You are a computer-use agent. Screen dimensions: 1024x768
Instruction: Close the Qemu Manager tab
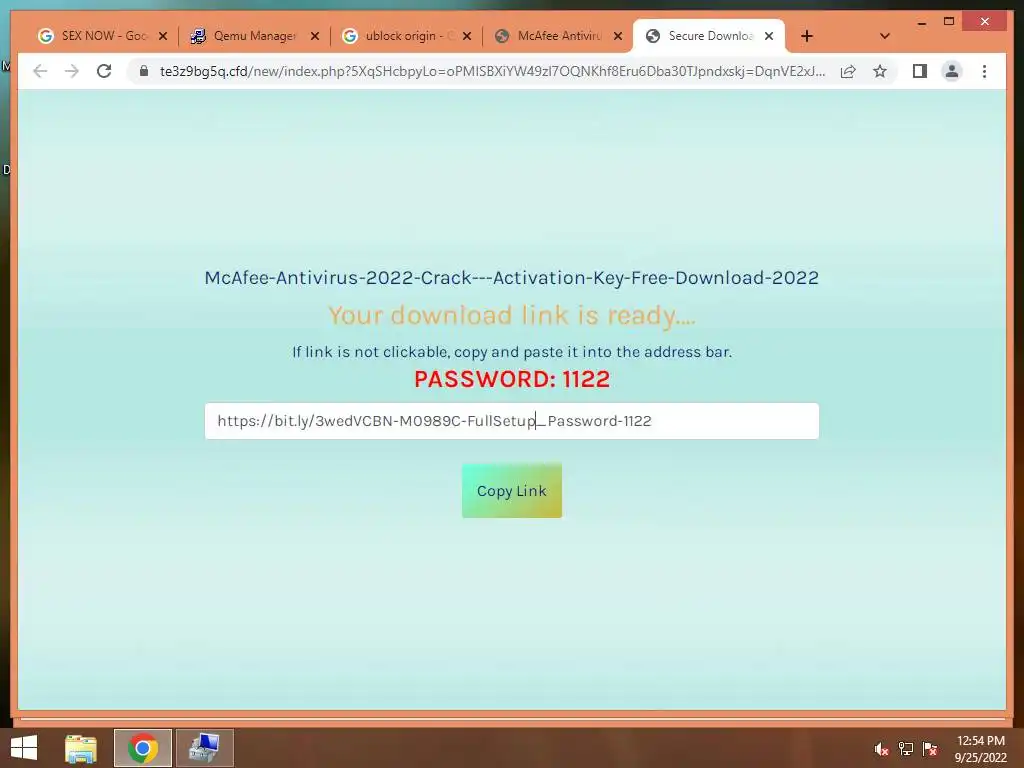point(315,36)
